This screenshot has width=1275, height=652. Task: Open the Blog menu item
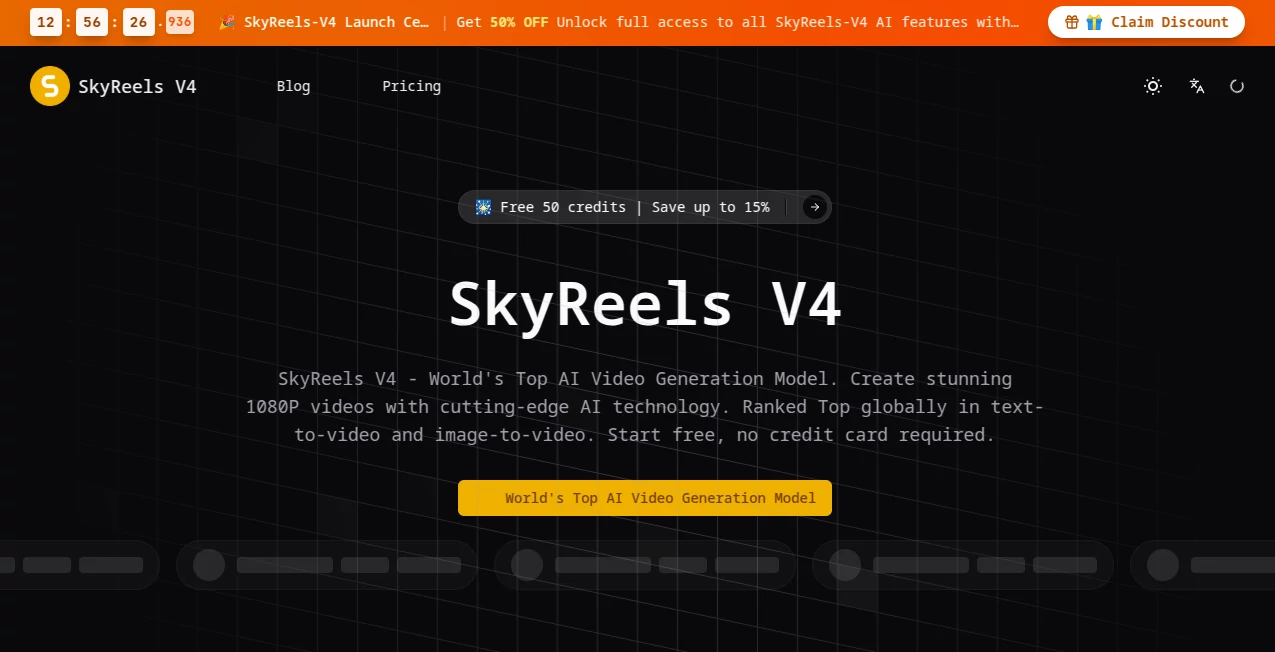(x=293, y=86)
